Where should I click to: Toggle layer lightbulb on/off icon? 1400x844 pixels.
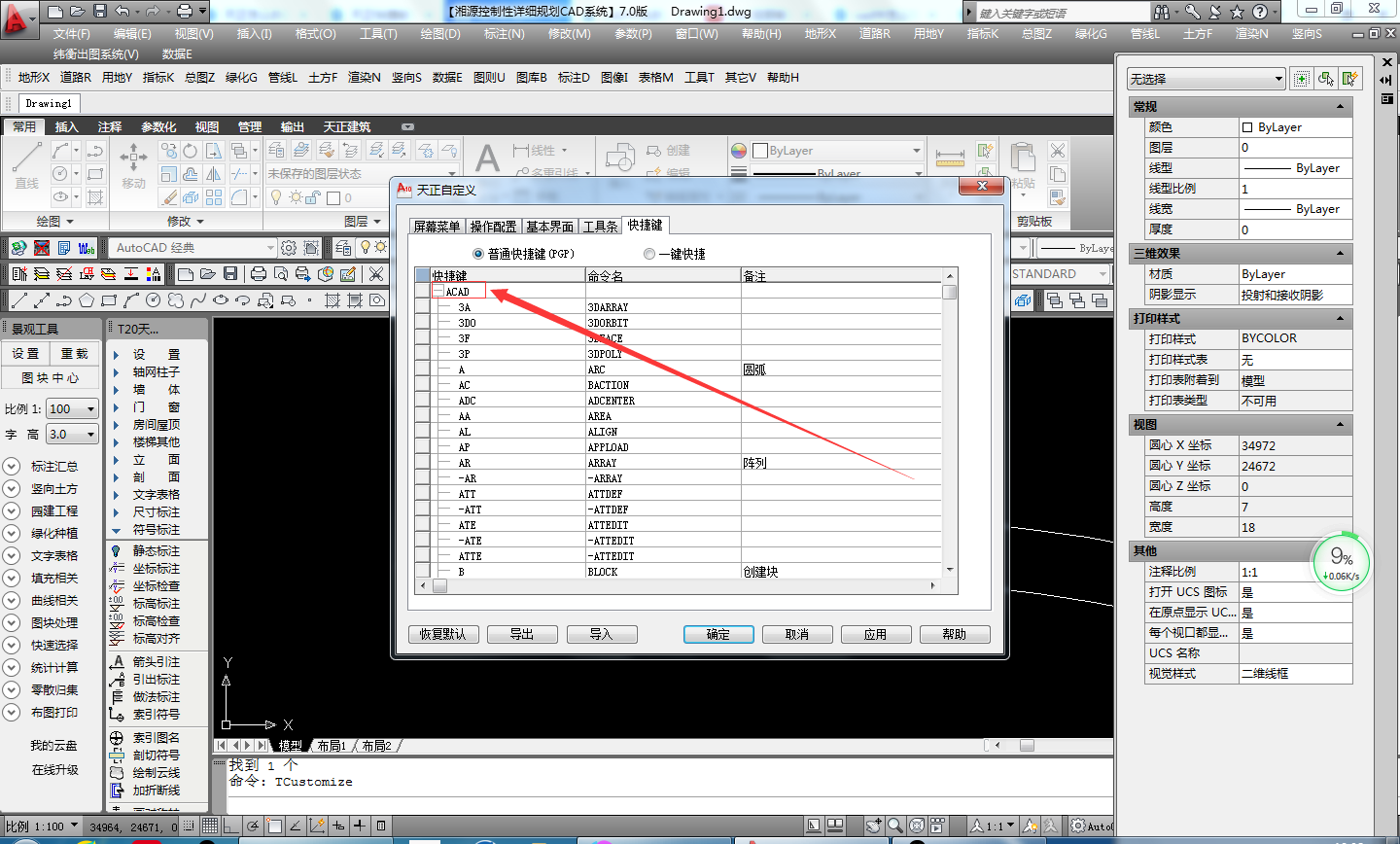point(276,197)
